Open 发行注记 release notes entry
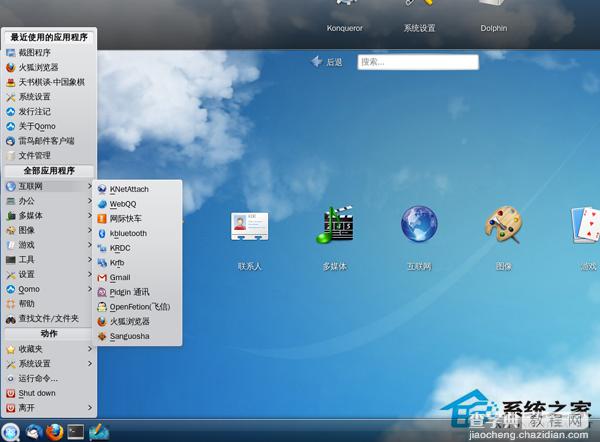 click(49, 111)
